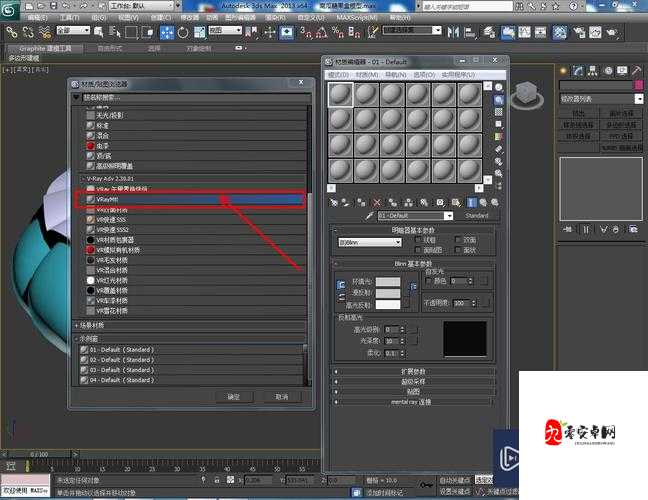
Task: Click Show Map in Viewport icon
Action: click(455, 202)
